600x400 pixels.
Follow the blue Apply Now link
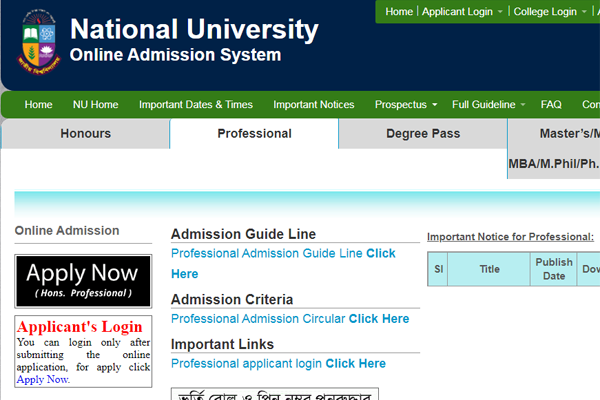43,379
